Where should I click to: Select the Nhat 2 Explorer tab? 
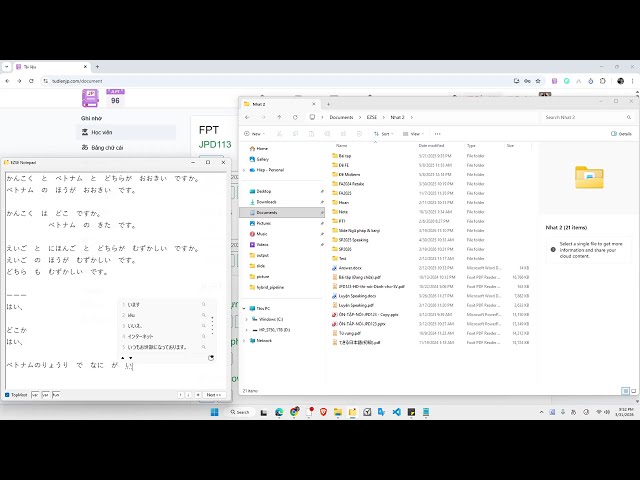[x=280, y=104]
